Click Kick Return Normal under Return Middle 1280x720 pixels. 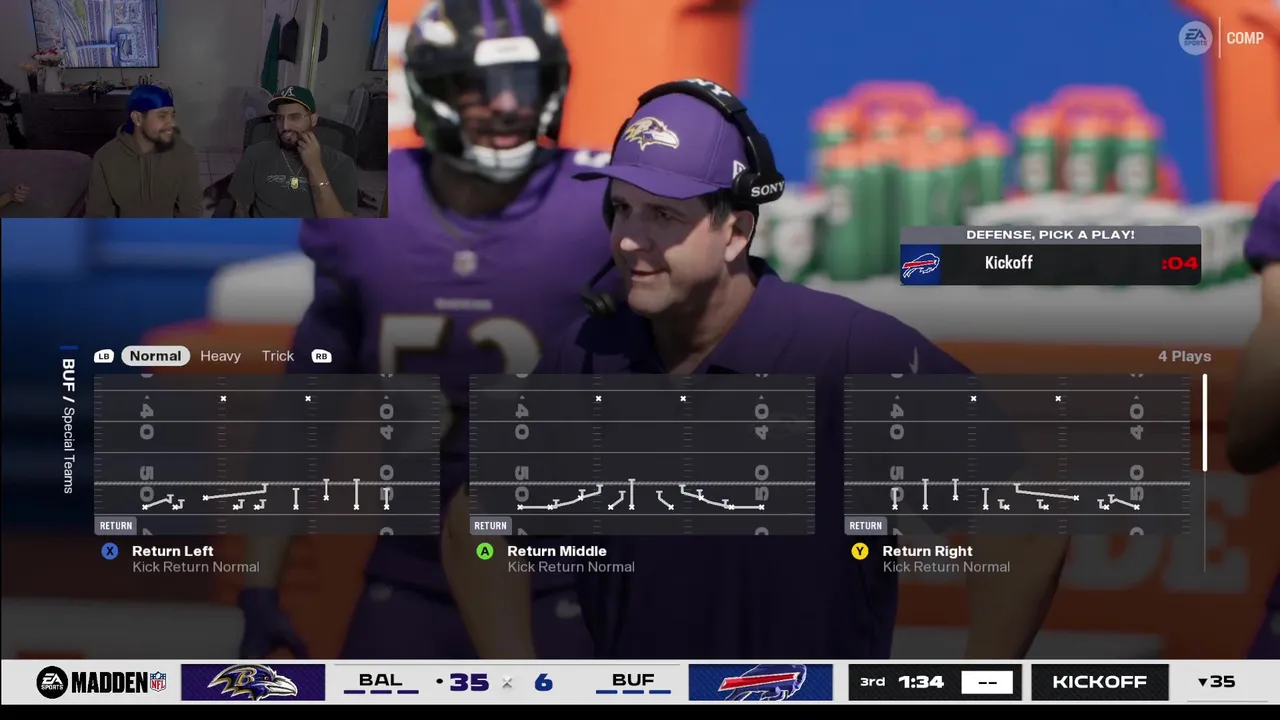[x=570, y=567]
